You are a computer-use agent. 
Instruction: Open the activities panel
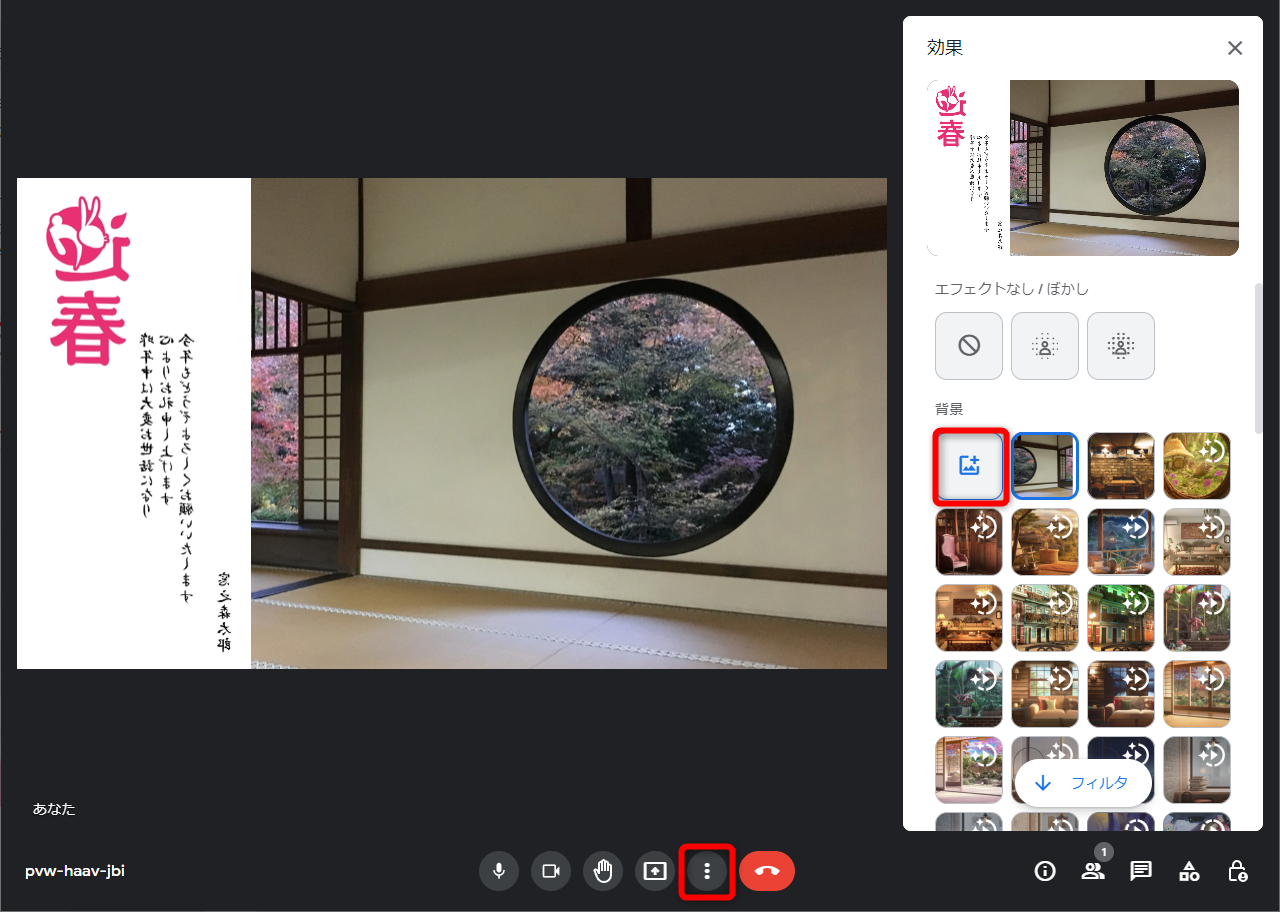click(1189, 871)
